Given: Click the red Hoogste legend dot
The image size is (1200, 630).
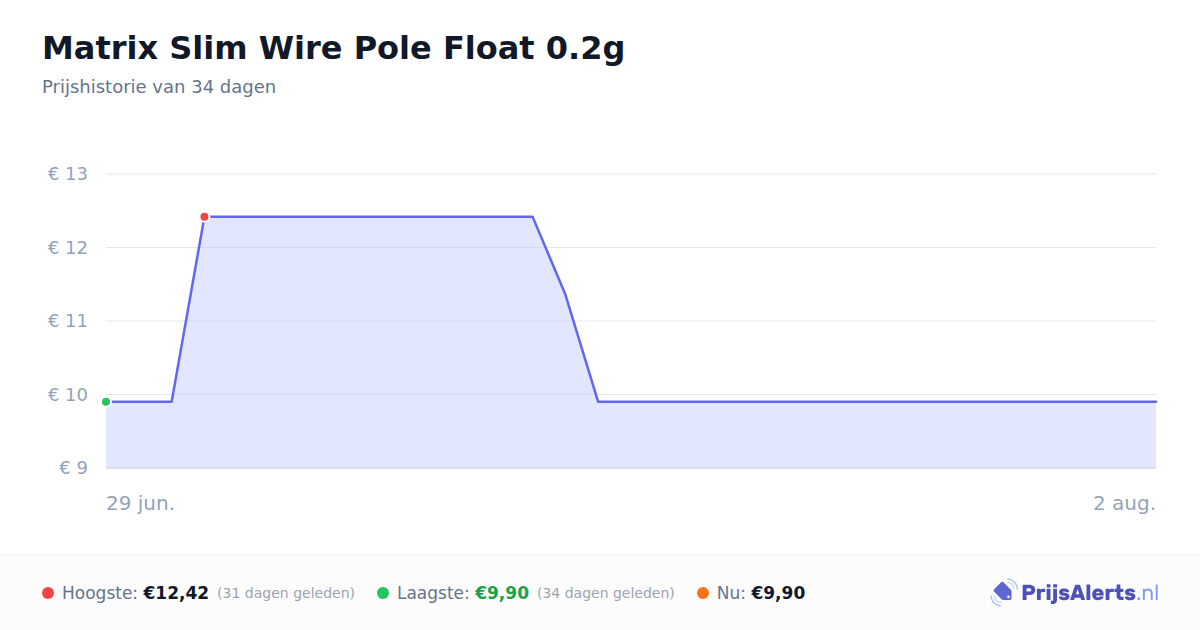Looking at the screenshot, I should (48, 593).
